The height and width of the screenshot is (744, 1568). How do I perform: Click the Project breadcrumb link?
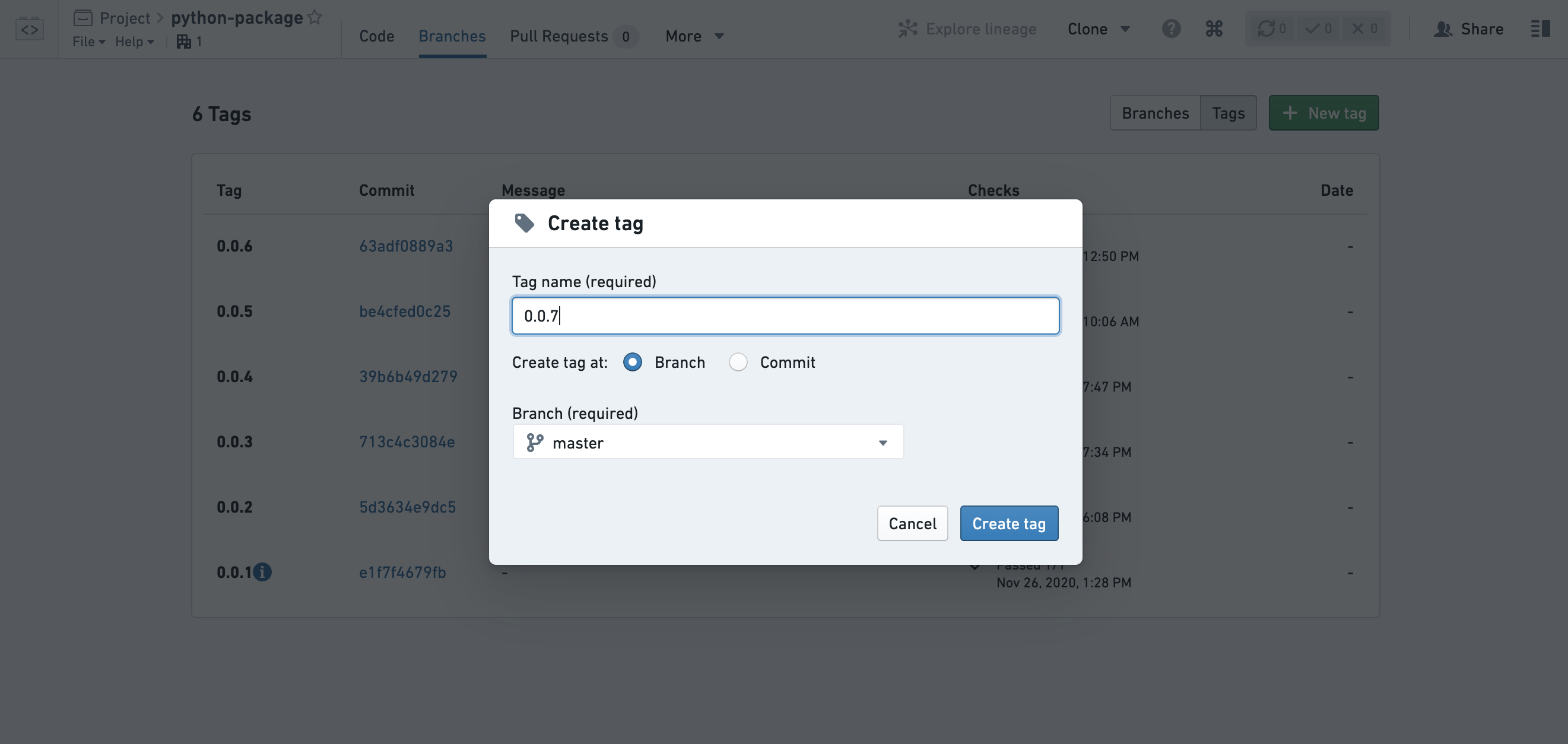[125, 18]
